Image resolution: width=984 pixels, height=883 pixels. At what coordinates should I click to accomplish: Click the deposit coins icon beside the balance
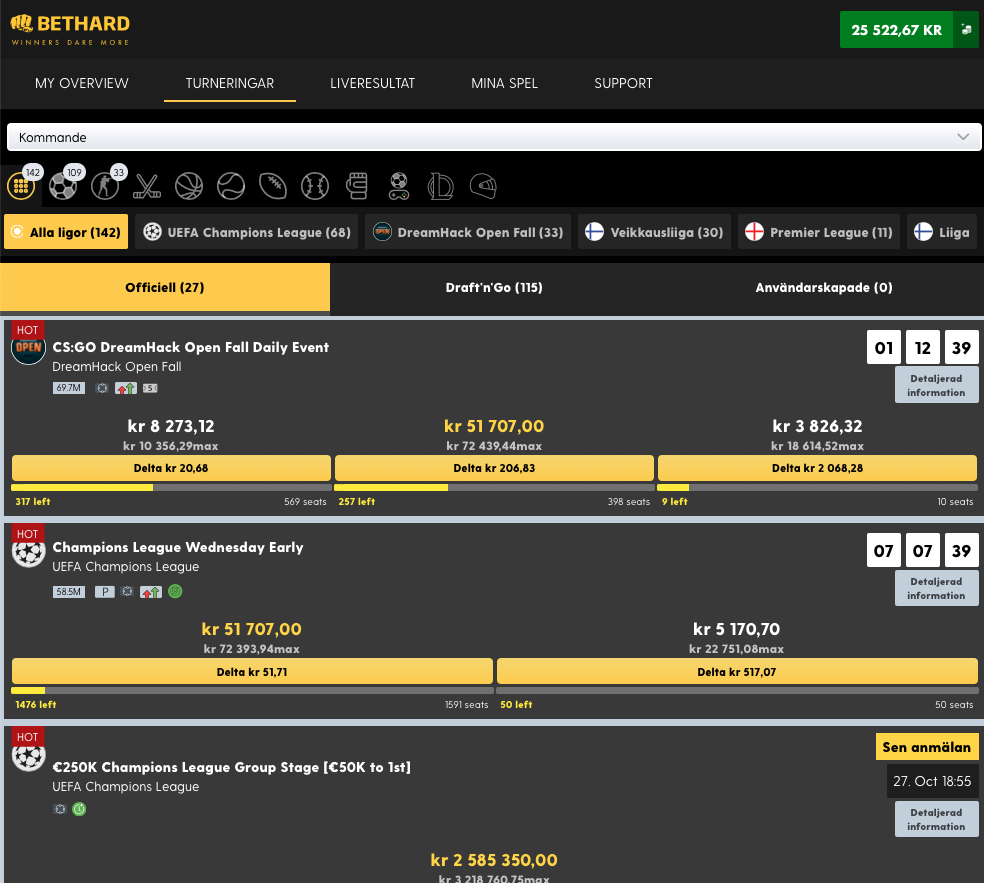click(964, 30)
